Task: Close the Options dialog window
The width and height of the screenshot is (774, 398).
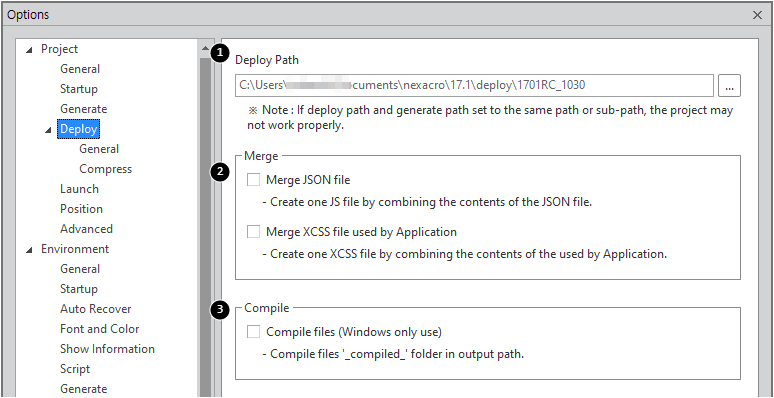Action: (757, 15)
